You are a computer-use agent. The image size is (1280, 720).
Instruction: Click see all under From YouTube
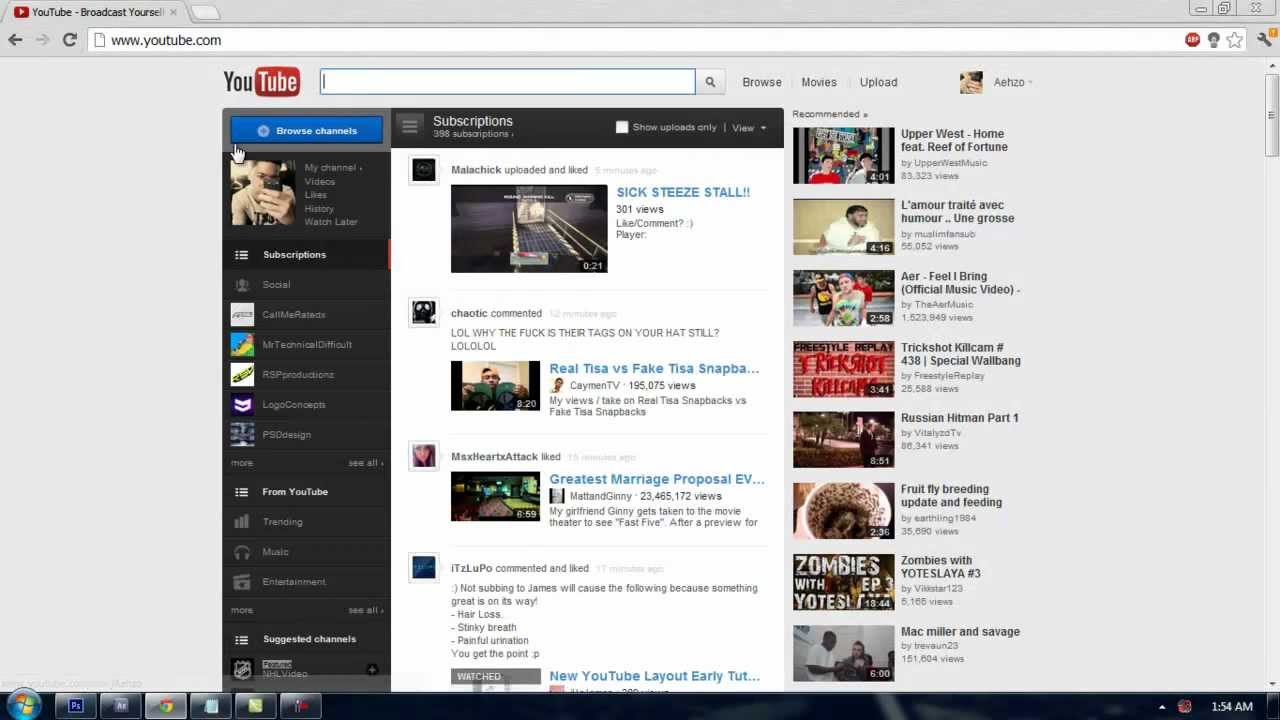coord(366,610)
